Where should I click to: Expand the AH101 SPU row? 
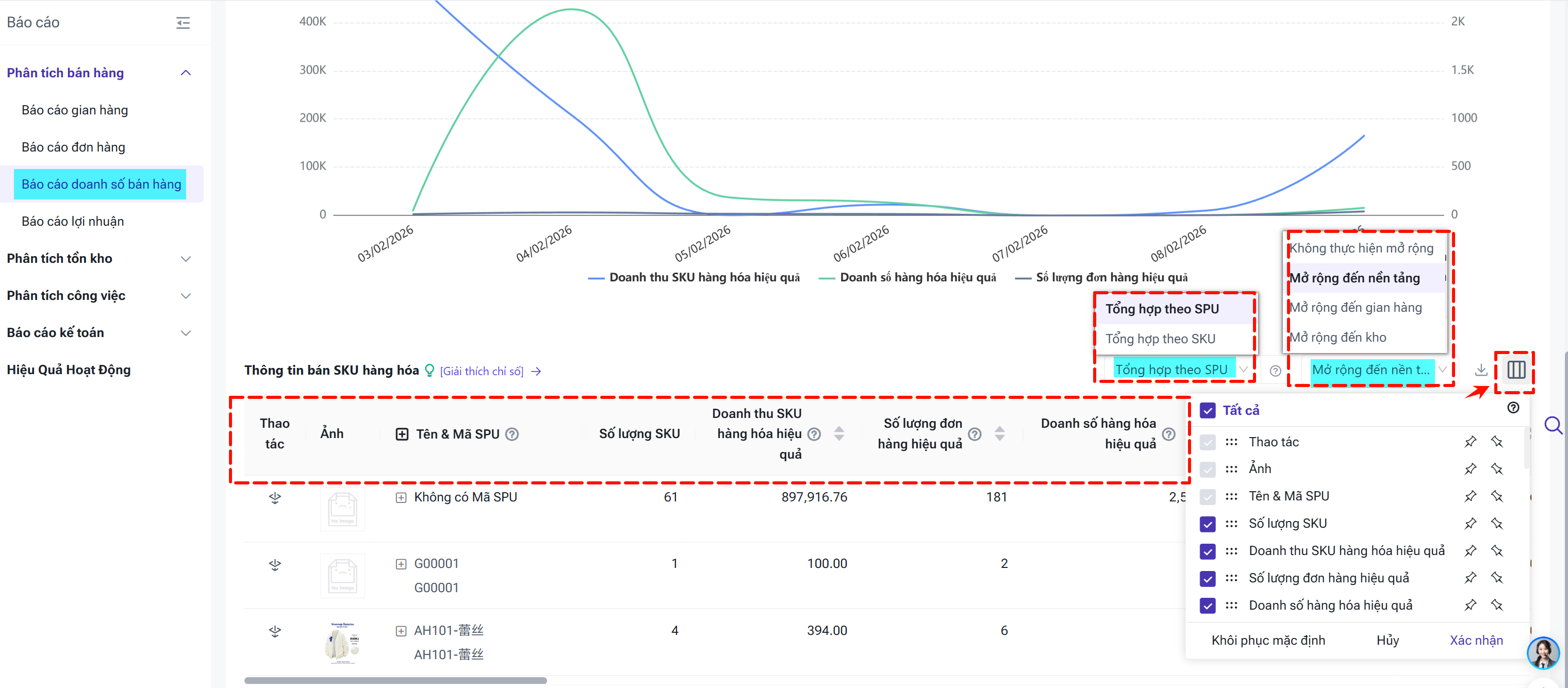[x=401, y=631]
